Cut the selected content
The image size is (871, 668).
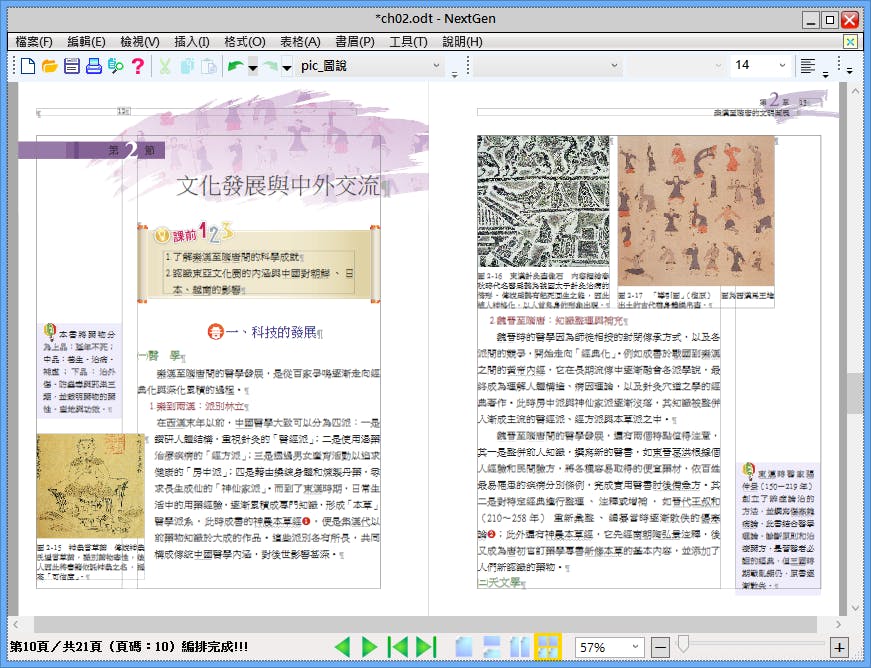[163, 66]
